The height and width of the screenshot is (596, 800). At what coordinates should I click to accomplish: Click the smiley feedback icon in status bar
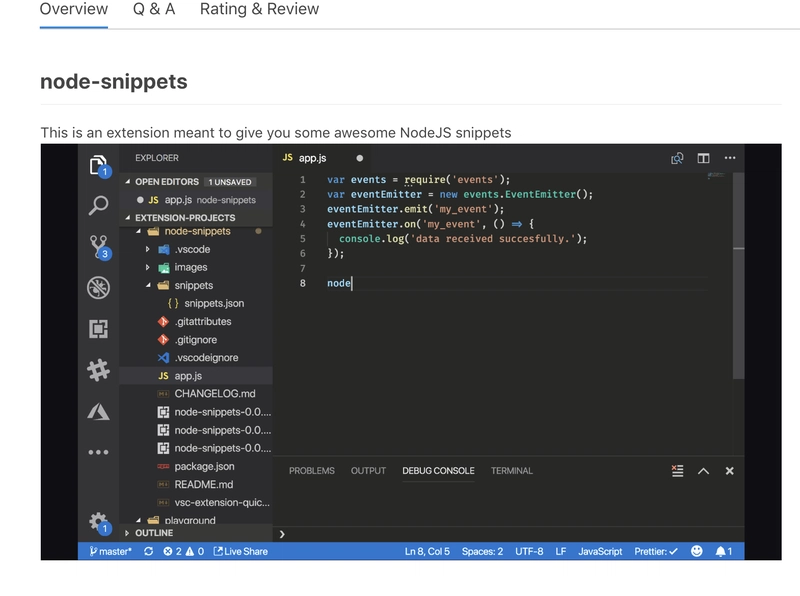coord(696,551)
